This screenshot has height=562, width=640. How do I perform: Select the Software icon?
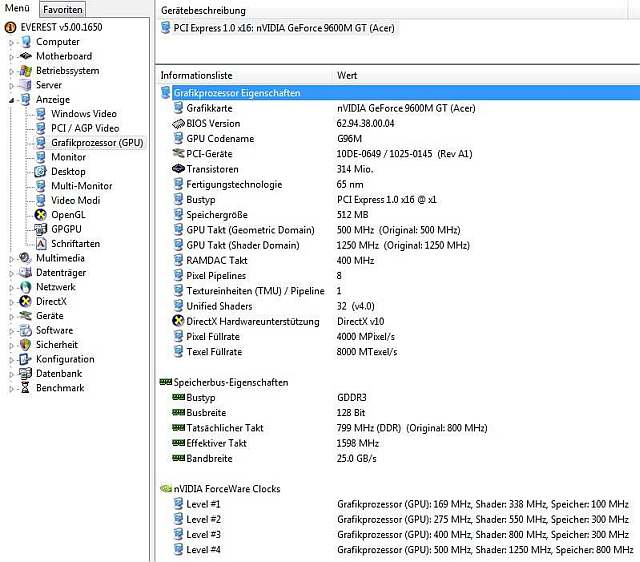pos(25,330)
